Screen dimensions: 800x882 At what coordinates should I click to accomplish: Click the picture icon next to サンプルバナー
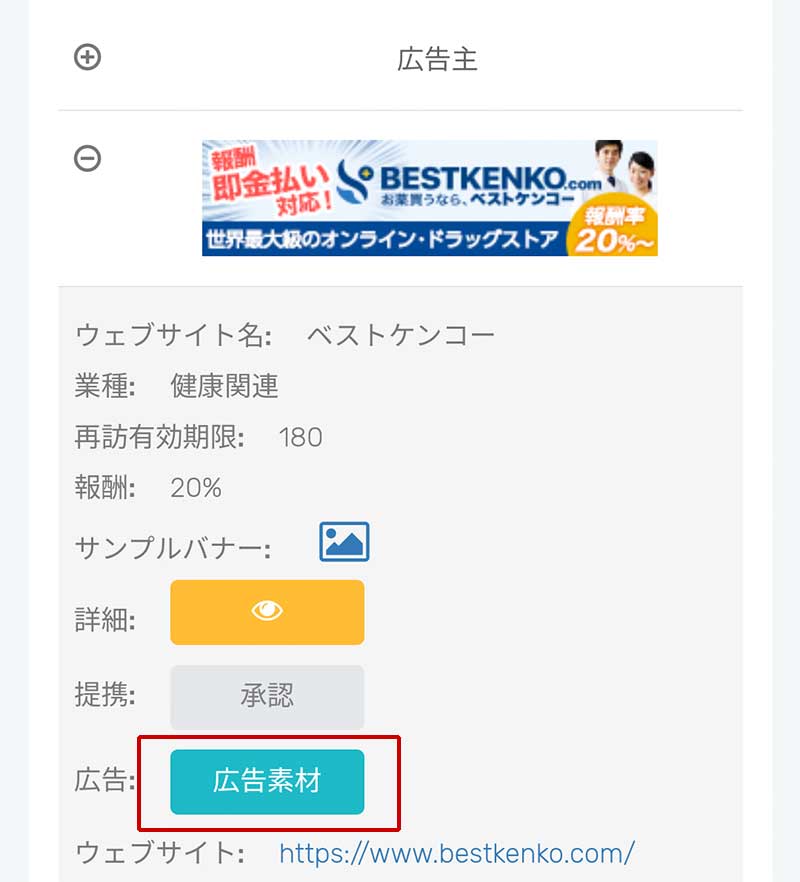coord(344,541)
